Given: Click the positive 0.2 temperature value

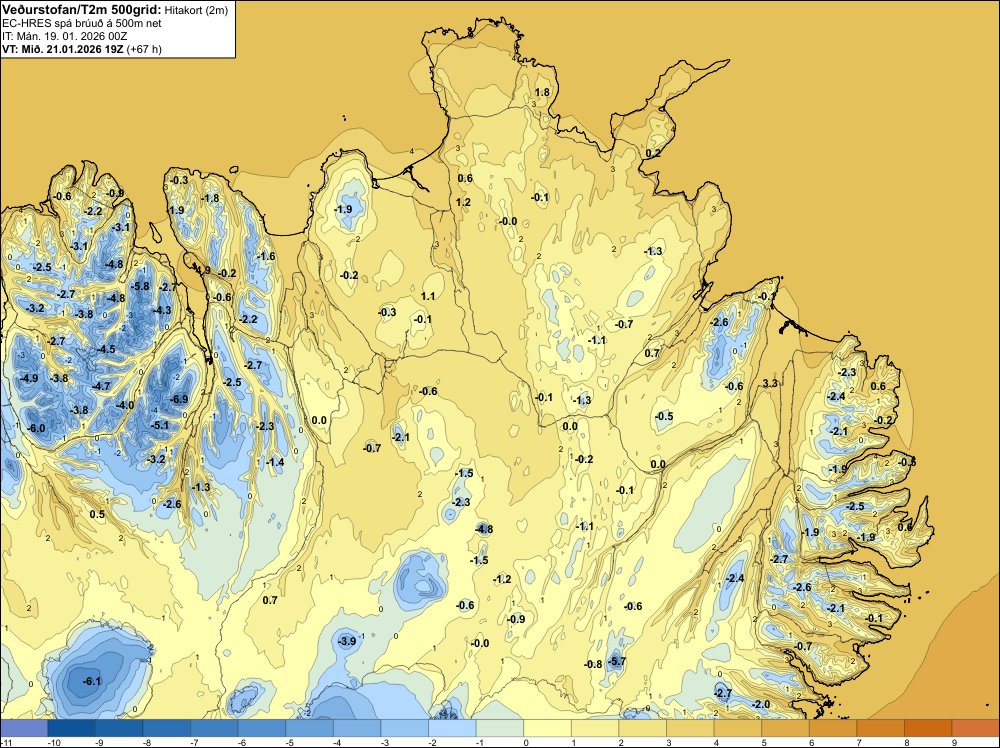Looking at the screenshot, I should point(653,153).
